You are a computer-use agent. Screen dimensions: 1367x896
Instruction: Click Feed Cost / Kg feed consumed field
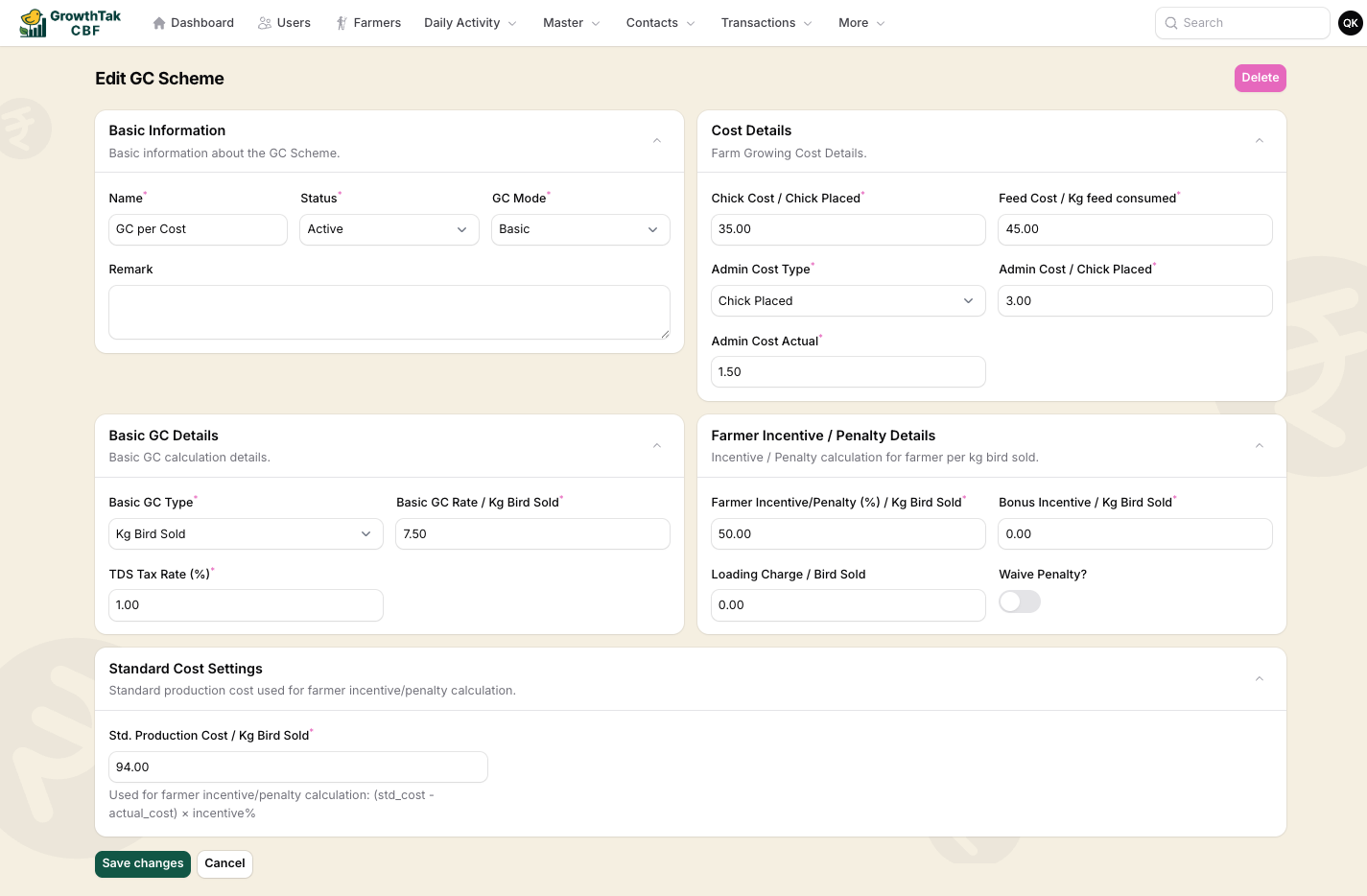1136,229
